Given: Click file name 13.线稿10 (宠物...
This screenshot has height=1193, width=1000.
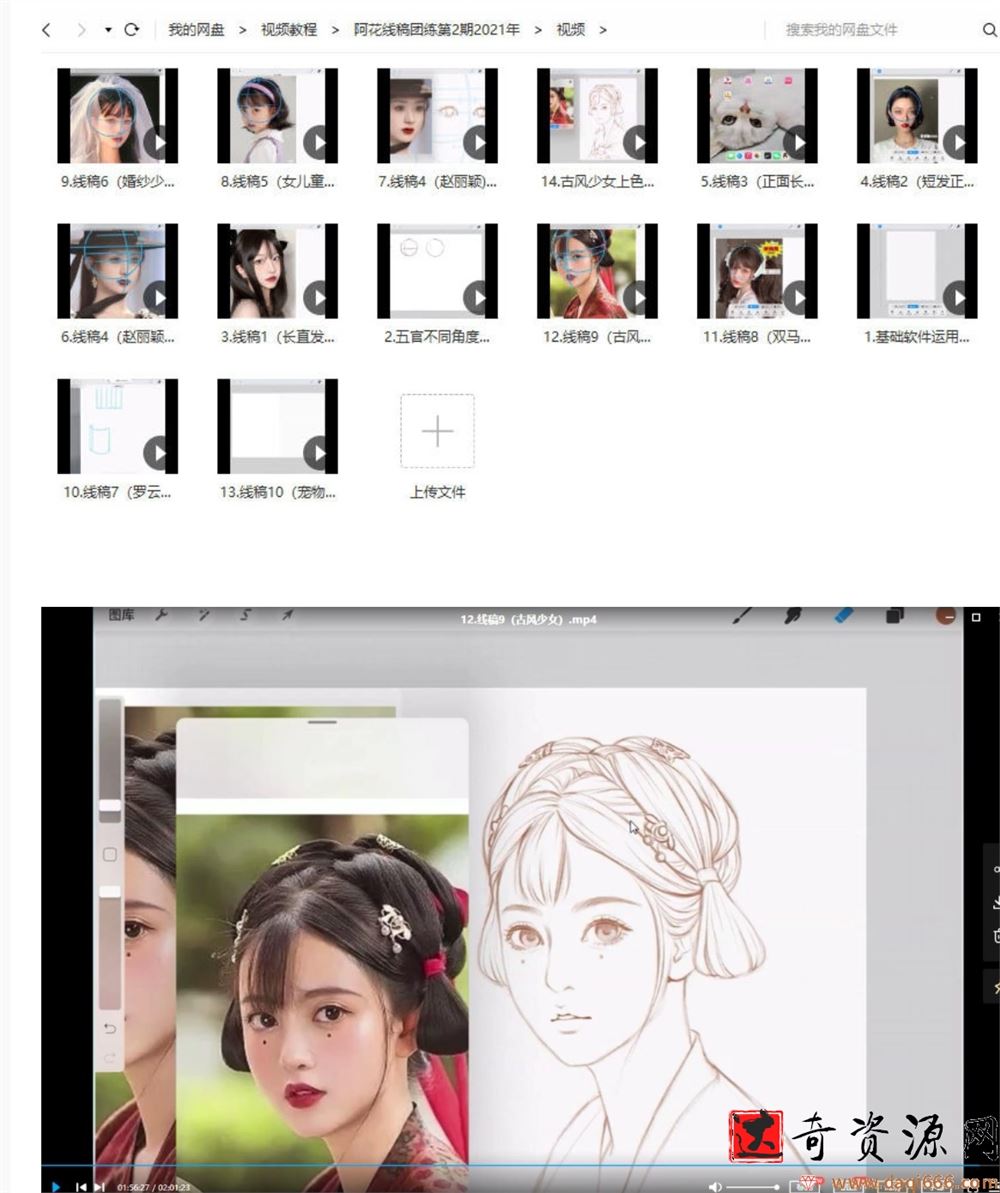Looking at the screenshot, I should [x=277, y=492].
